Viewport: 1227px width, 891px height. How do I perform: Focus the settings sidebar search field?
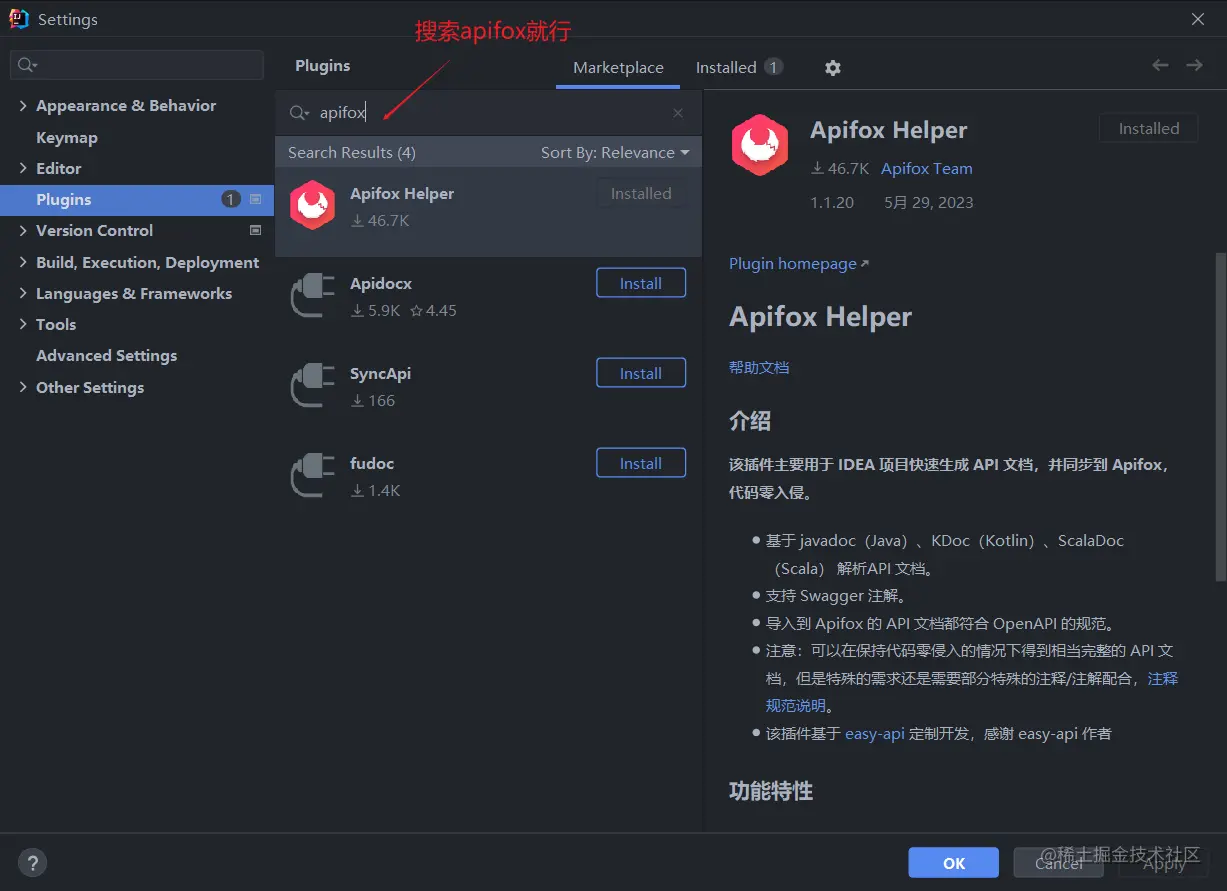[137, 65]
